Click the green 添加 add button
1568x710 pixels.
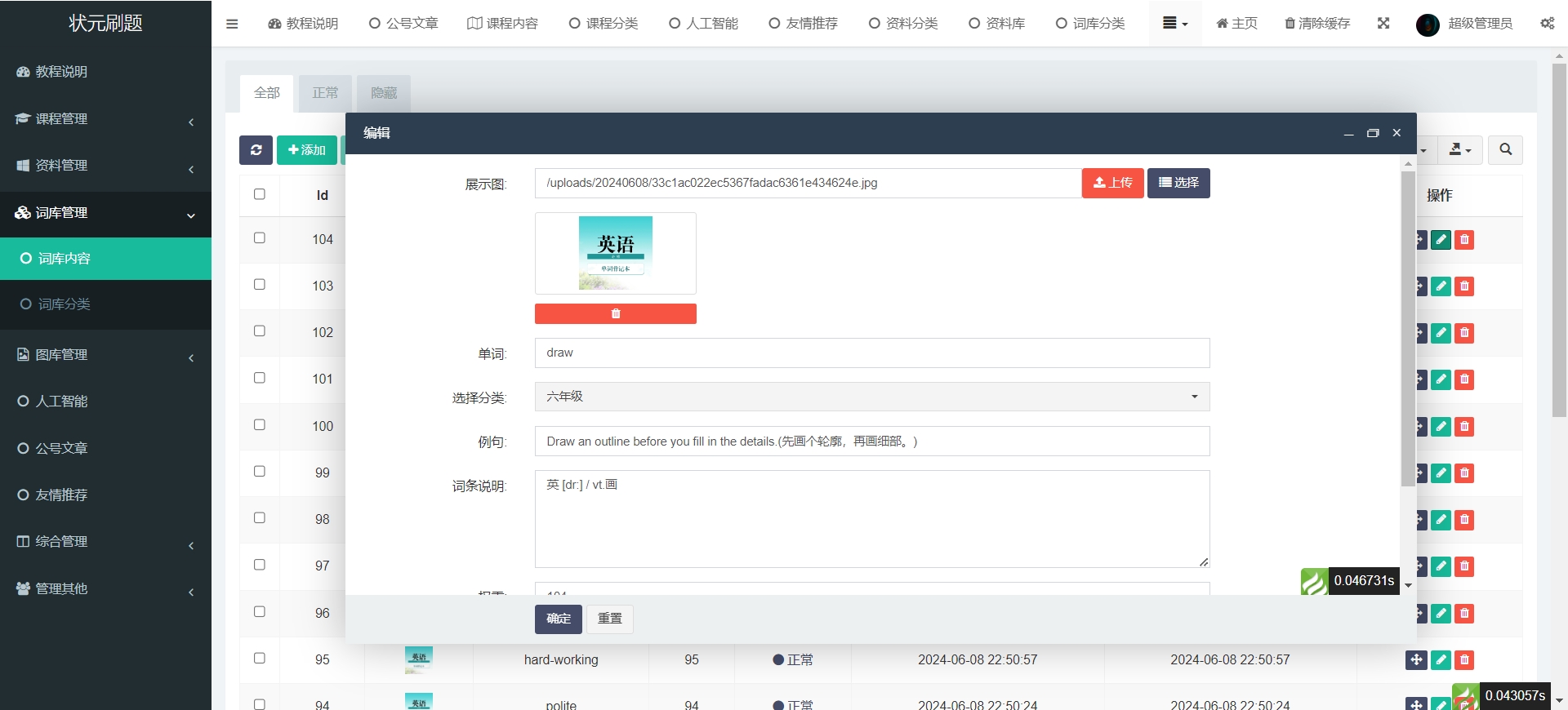[x=307, y=150]
